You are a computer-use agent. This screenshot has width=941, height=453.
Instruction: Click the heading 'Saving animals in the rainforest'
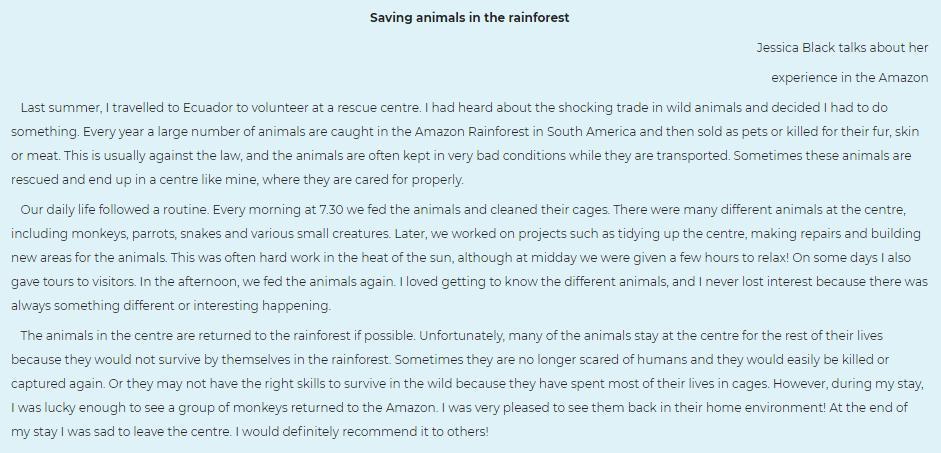469,17
